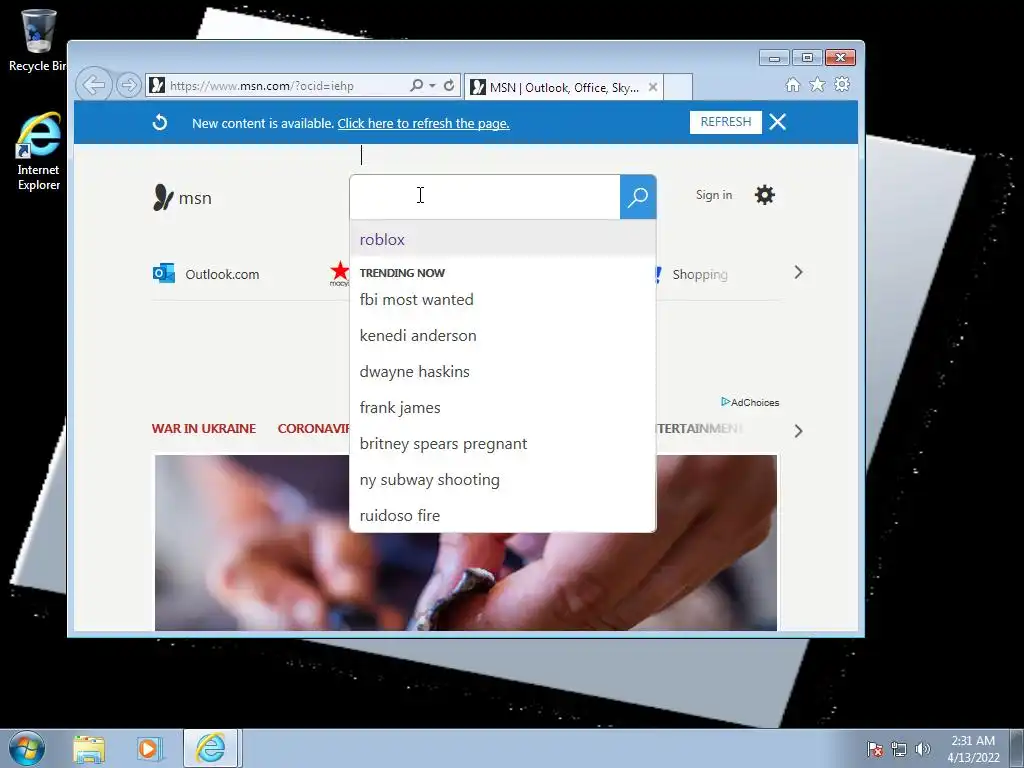Click the Show desktop strip
Image resolution: width=1024 pixels, height=768 pixels.
1017,748
